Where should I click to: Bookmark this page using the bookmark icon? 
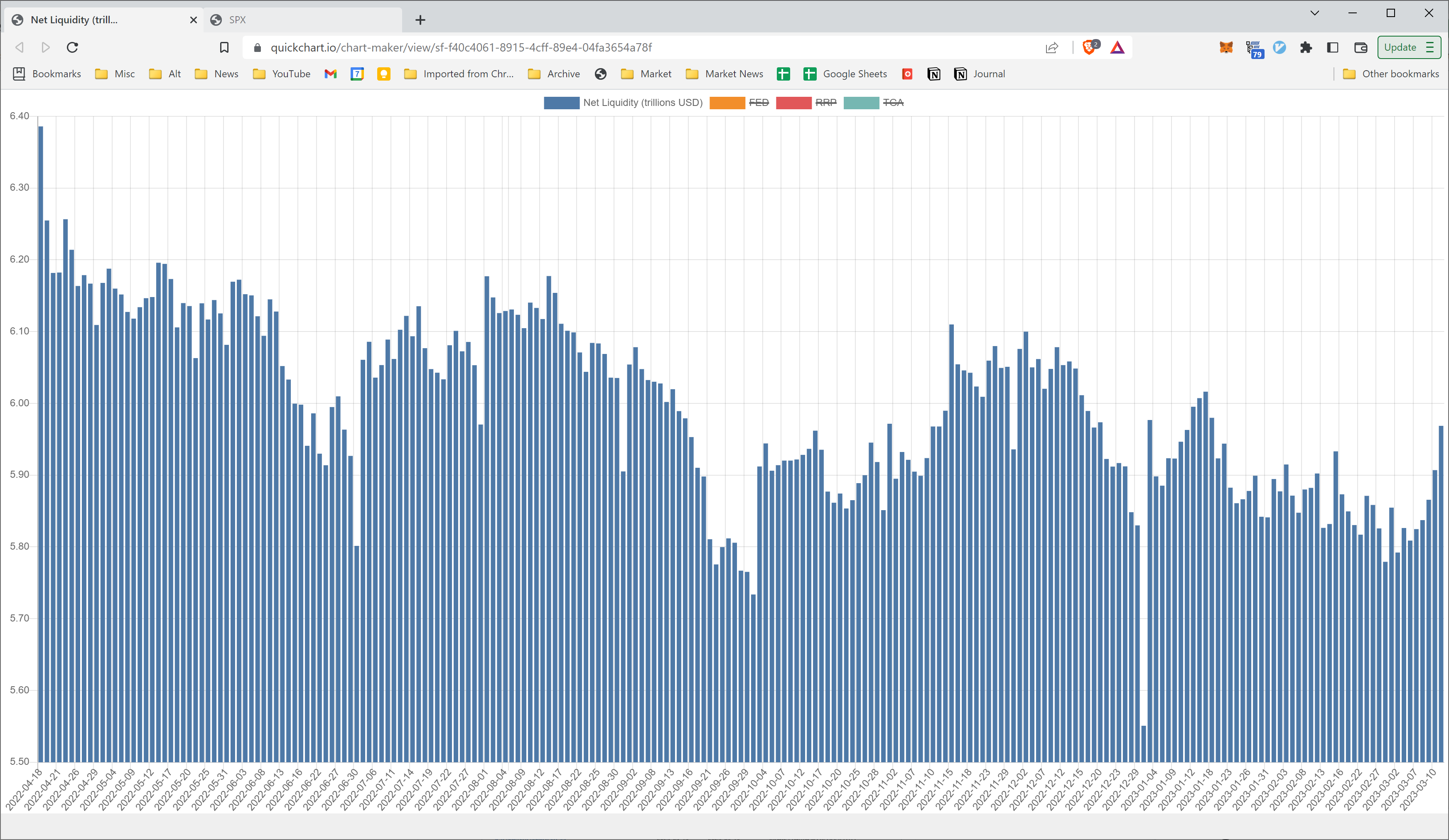[224, 47]
